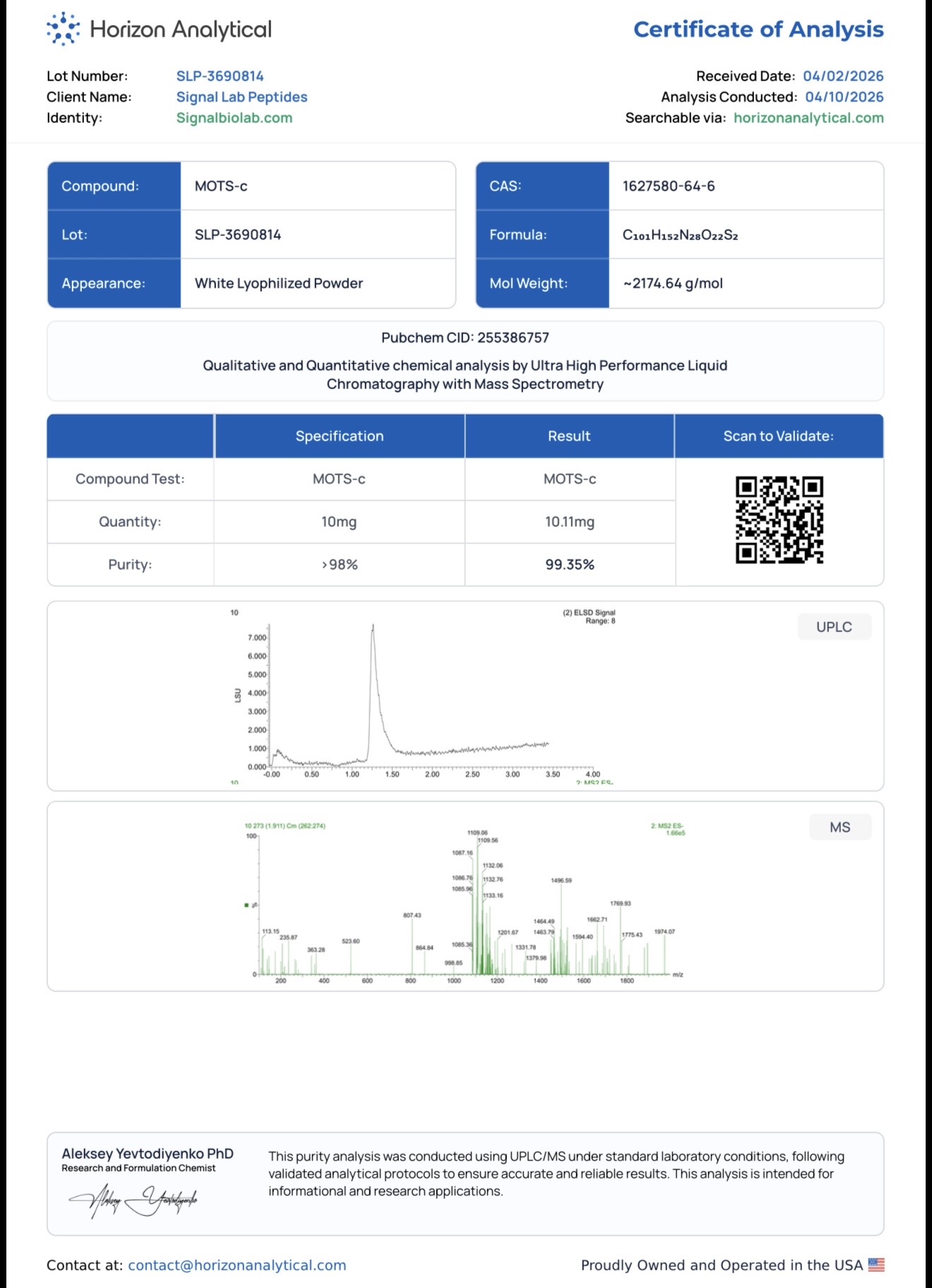
Task: Select the >98% purity specification
Action: tap(340, 564)
